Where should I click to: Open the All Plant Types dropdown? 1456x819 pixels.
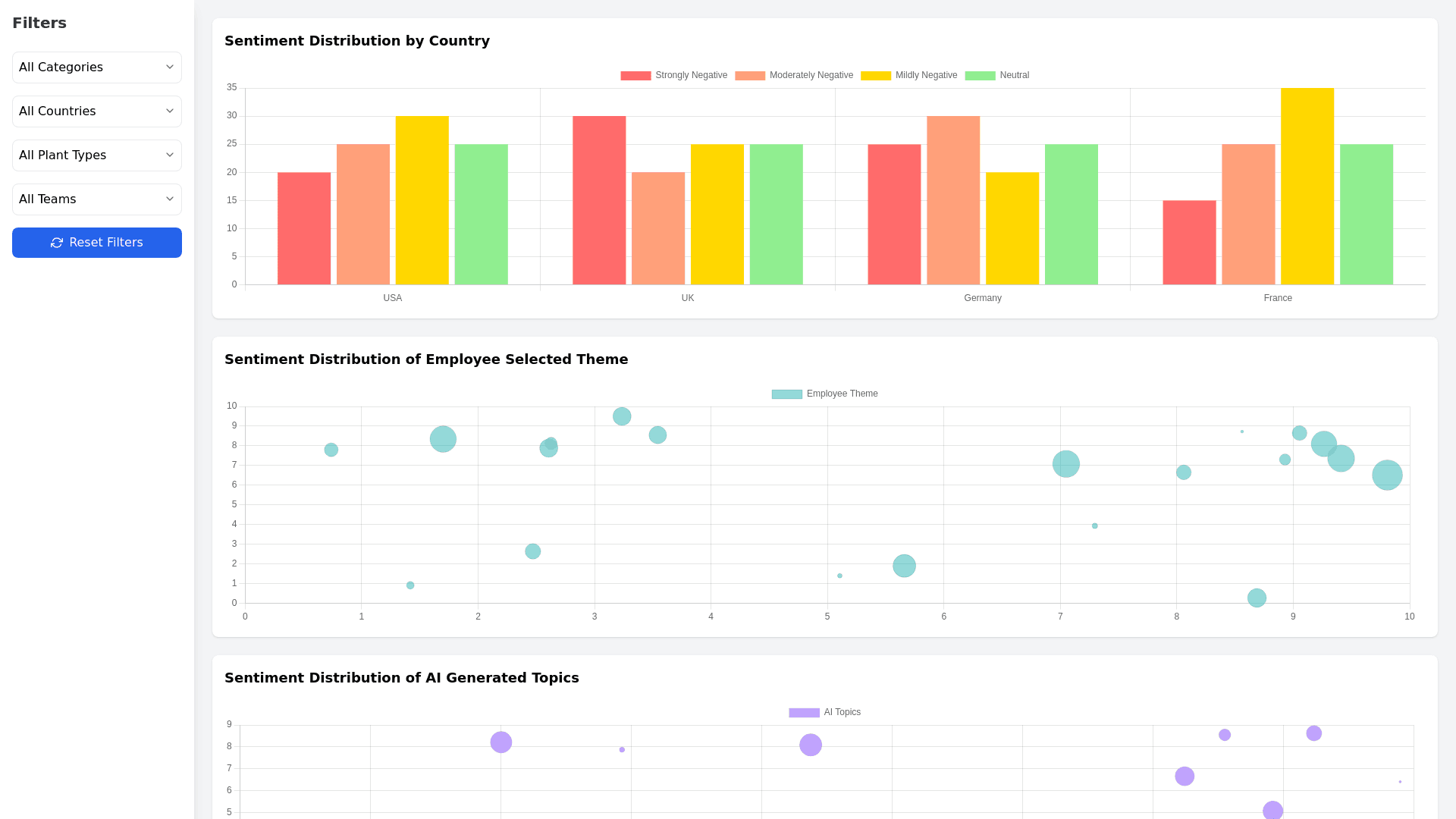[97, 155]
